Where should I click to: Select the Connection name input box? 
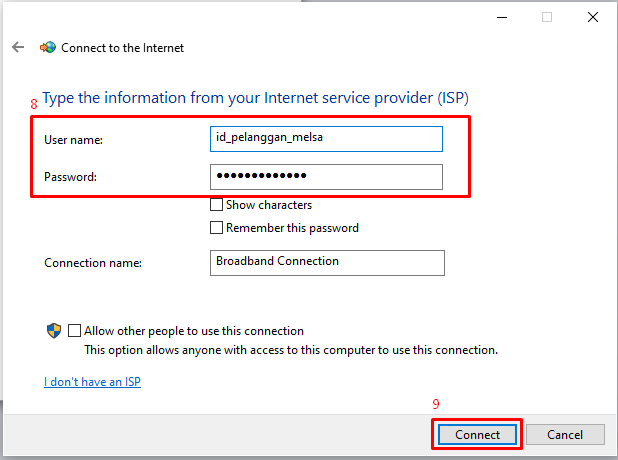click(x=327, y=262)
